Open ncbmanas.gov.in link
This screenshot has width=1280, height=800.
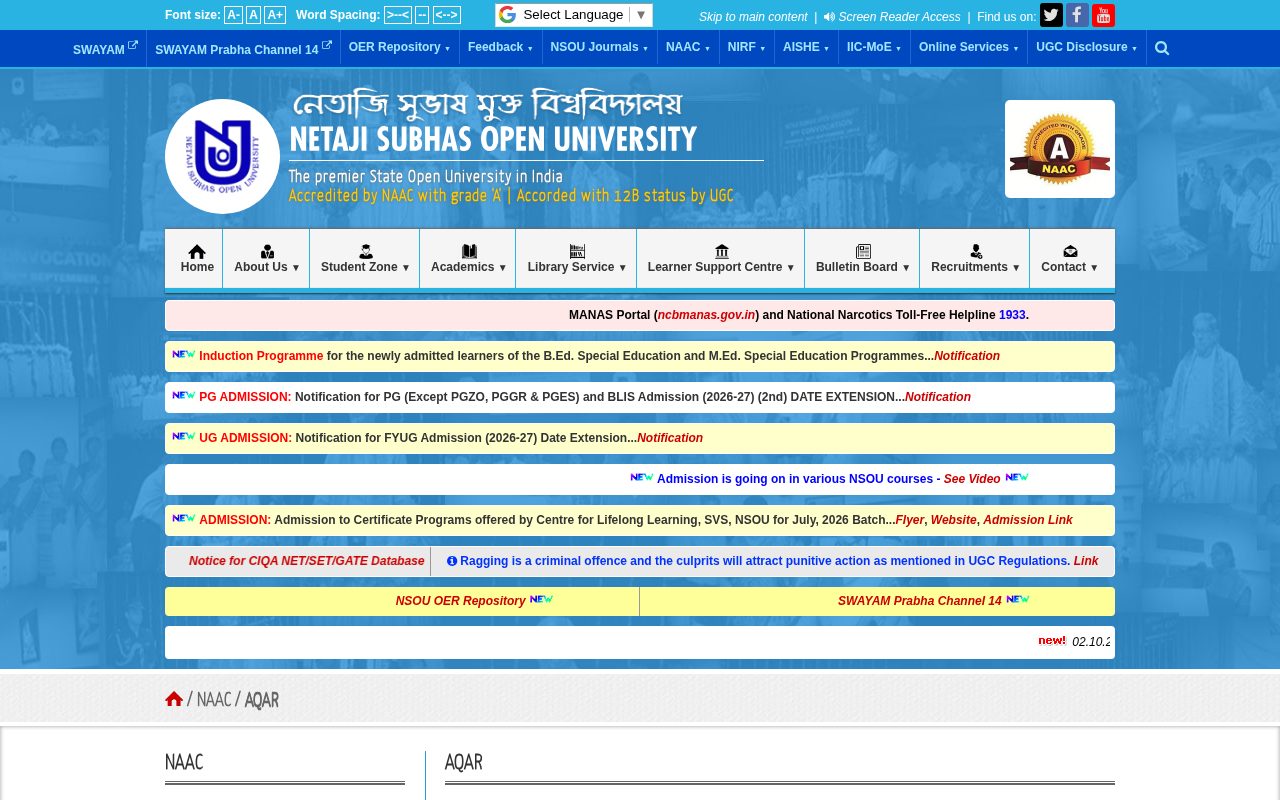707,315
